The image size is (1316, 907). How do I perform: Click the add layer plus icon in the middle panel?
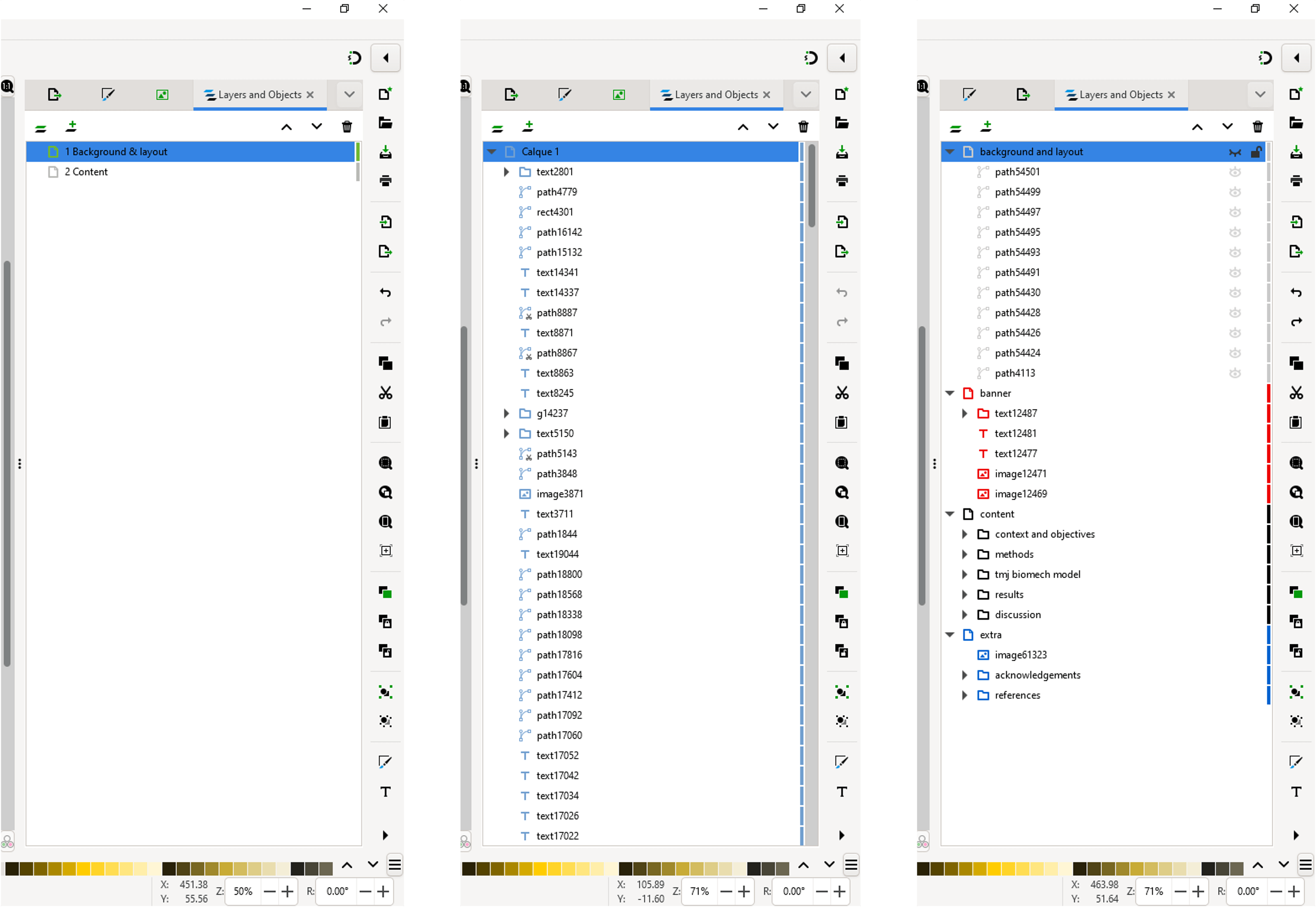click(528, 126)
